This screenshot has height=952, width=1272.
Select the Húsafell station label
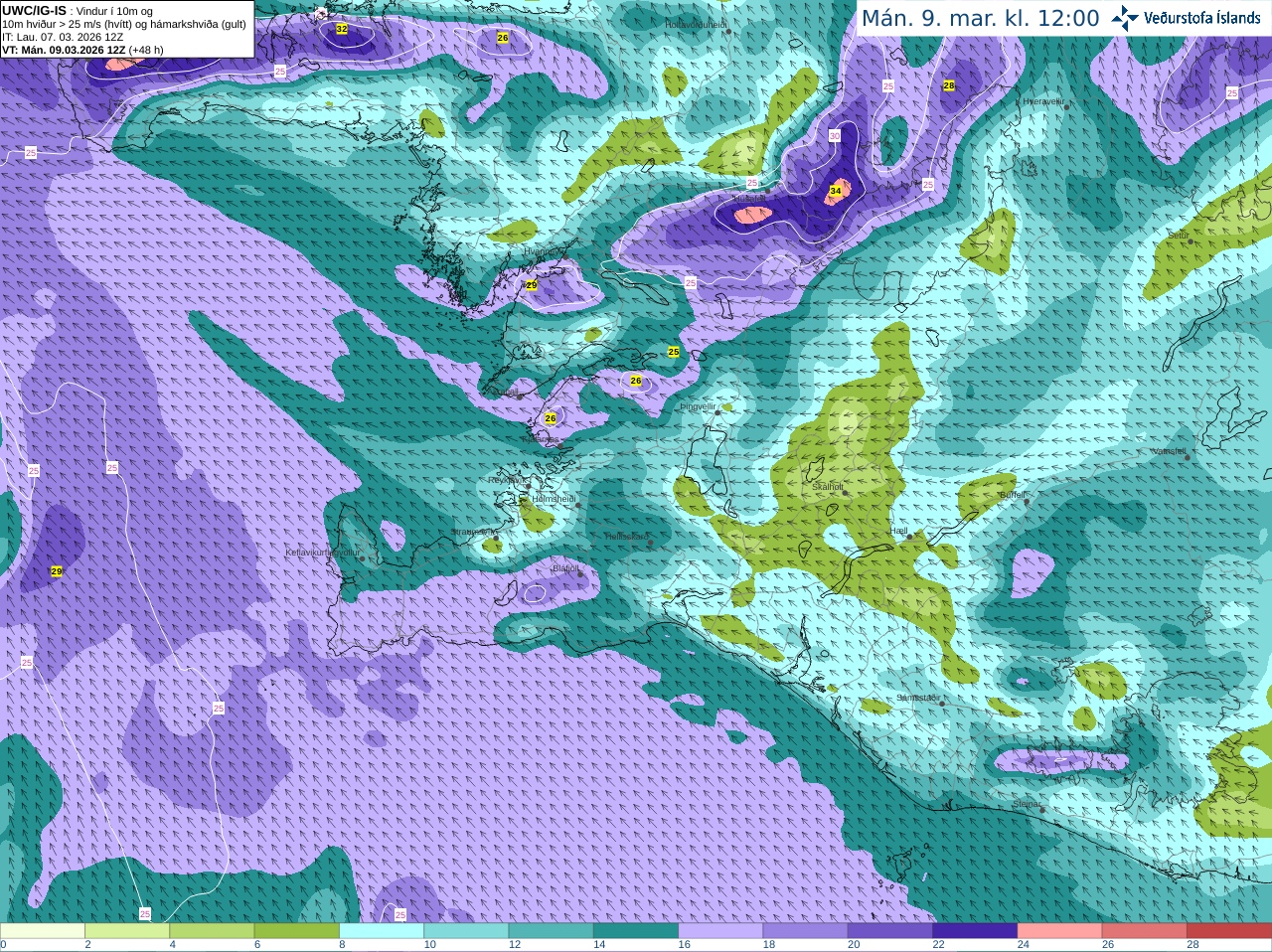(x=748, y=198)
